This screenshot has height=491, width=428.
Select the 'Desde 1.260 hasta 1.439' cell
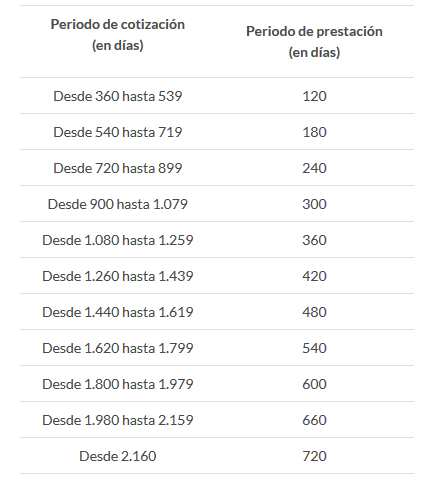coord(118,276)
